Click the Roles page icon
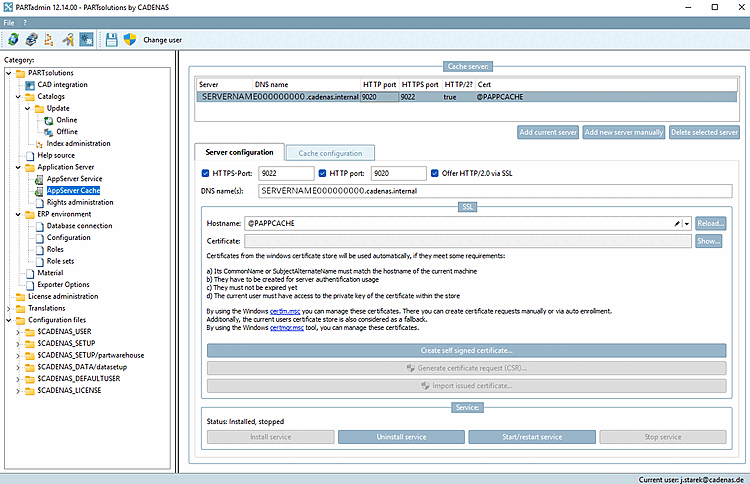The image size is (750, 484). click(40, 250)
